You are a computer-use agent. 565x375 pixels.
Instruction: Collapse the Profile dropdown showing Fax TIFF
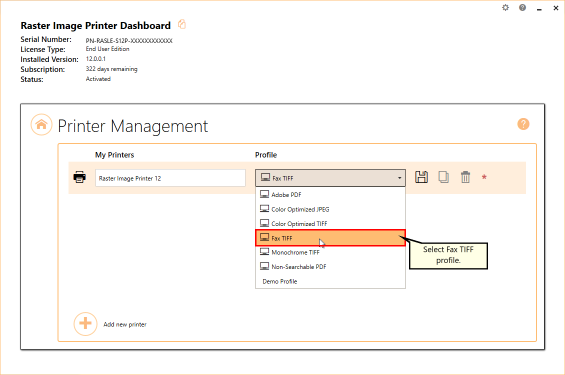pos(330,178)
